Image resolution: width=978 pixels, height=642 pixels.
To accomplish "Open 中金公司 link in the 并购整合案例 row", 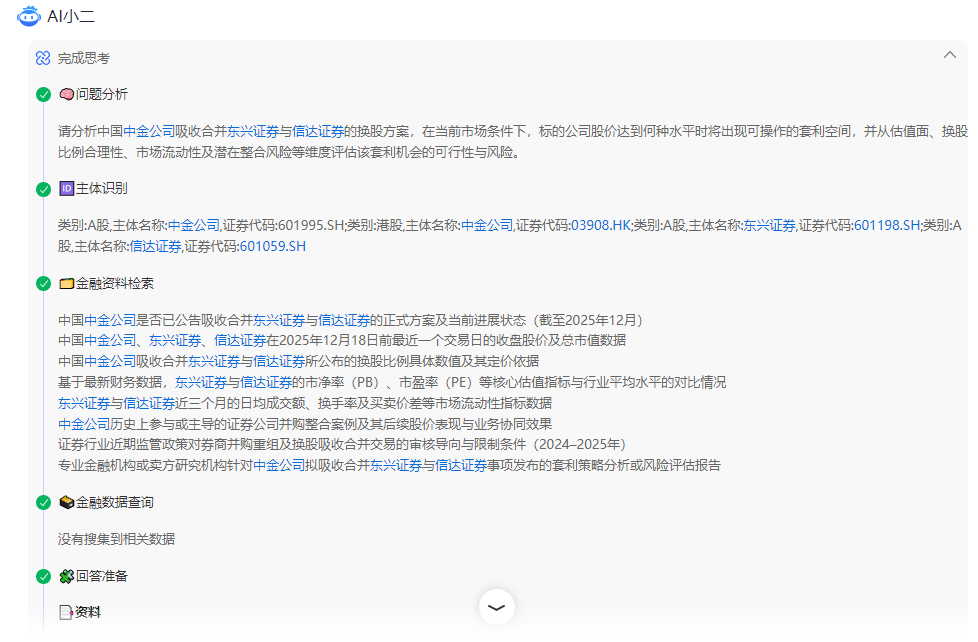I will click(84, 424).
